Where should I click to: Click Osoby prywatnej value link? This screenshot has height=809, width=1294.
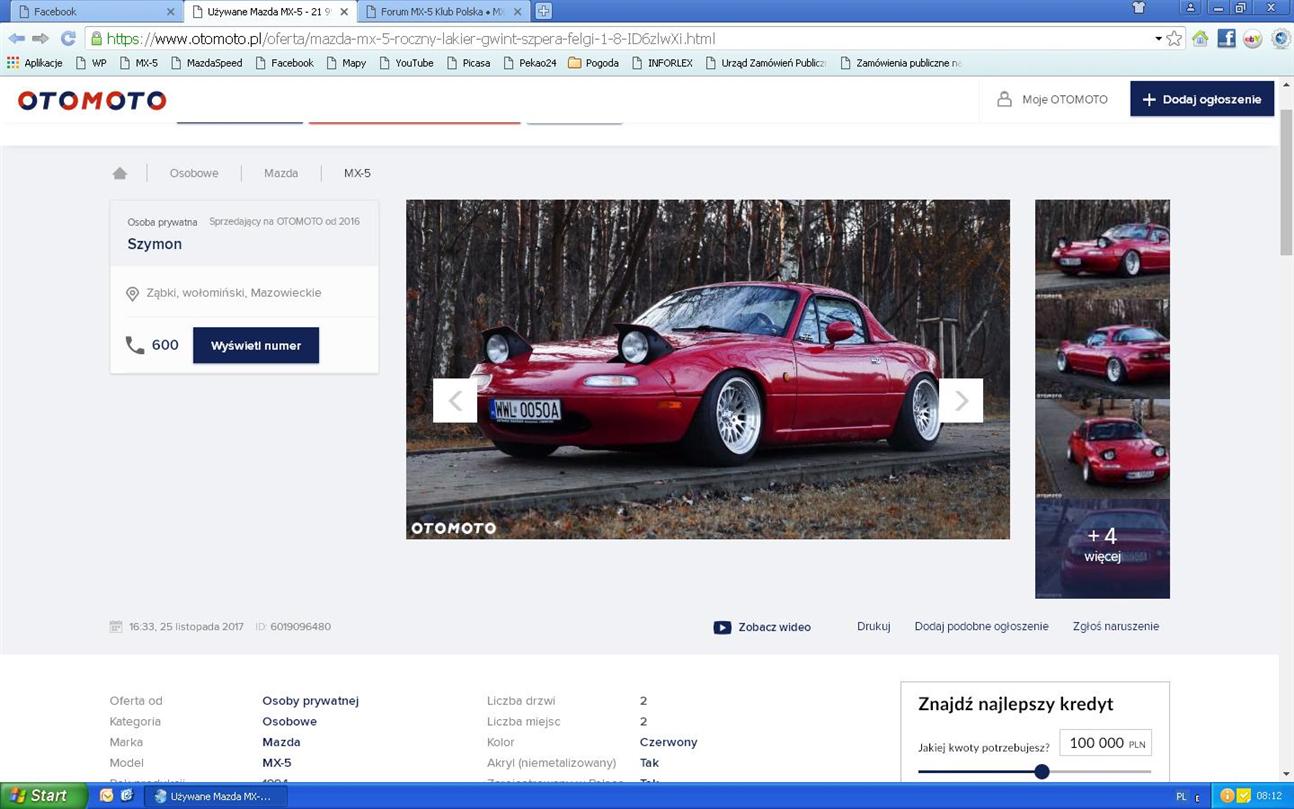pyautogui.click(x=310, y=701)
